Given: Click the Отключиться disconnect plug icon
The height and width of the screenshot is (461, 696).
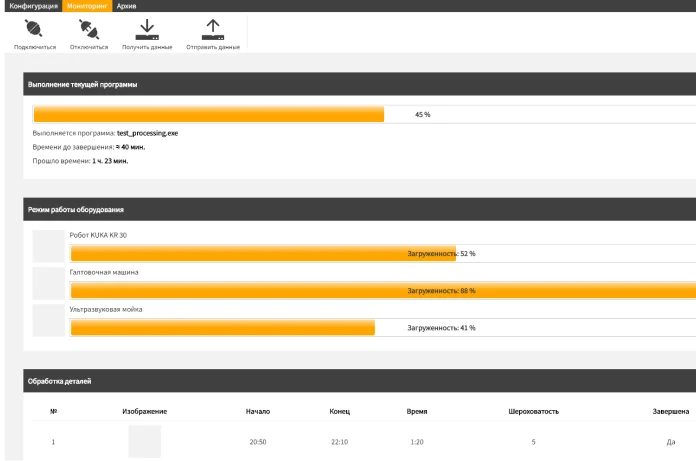Looking at the screenshot, I should (x=89, y=29).
